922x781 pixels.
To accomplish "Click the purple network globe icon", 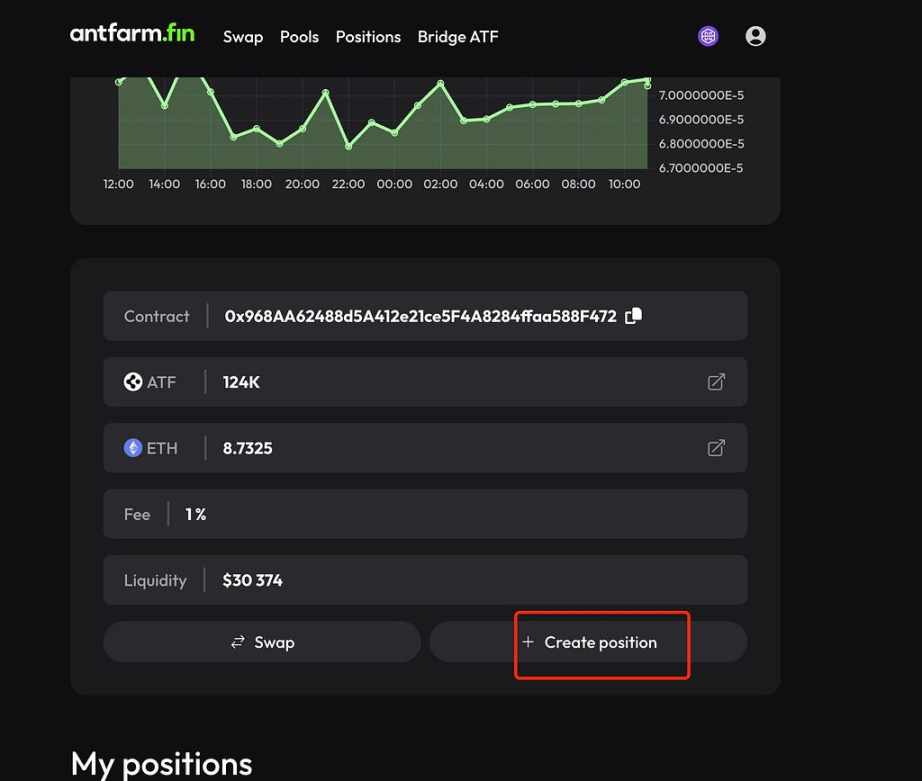I will [x=708, y=36].
